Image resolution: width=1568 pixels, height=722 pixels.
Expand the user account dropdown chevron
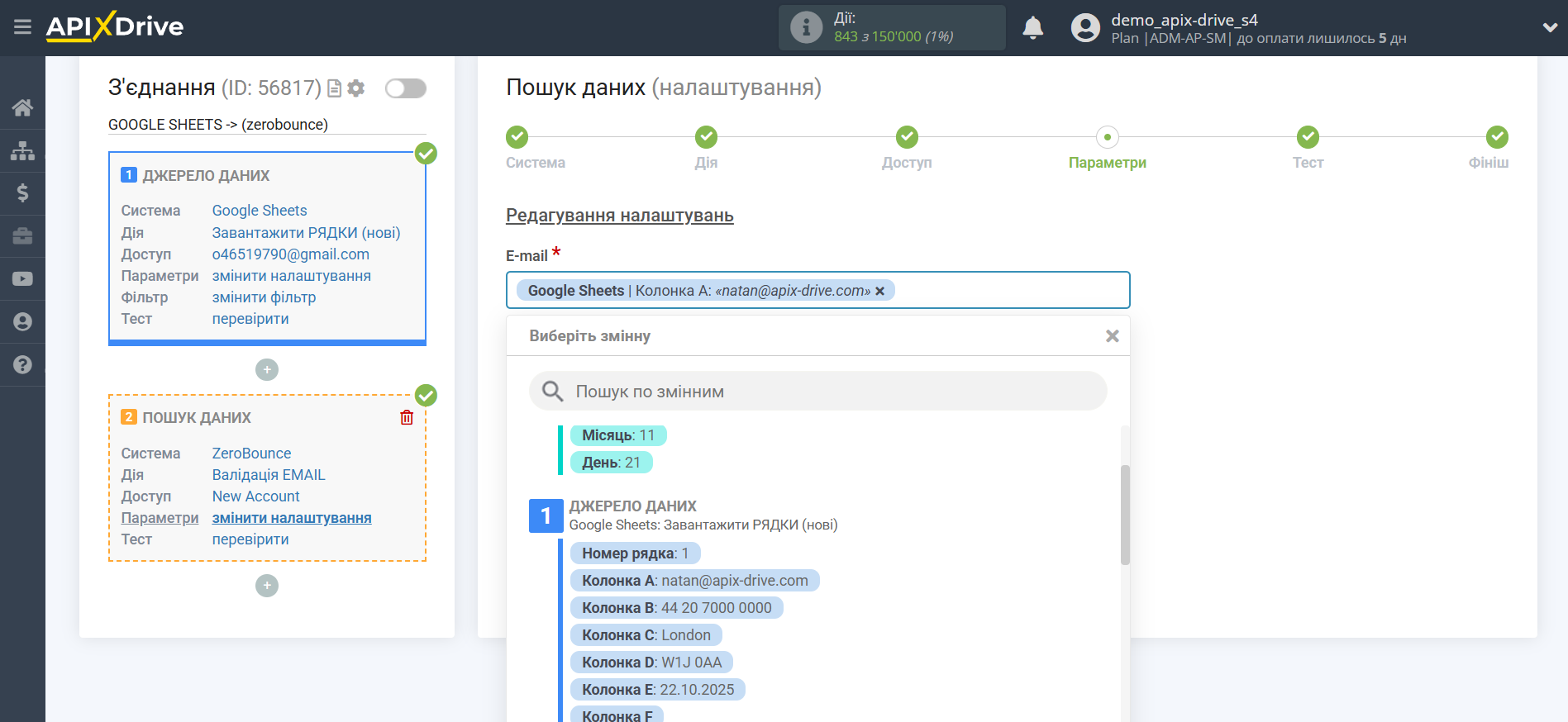click(1549, 27)
